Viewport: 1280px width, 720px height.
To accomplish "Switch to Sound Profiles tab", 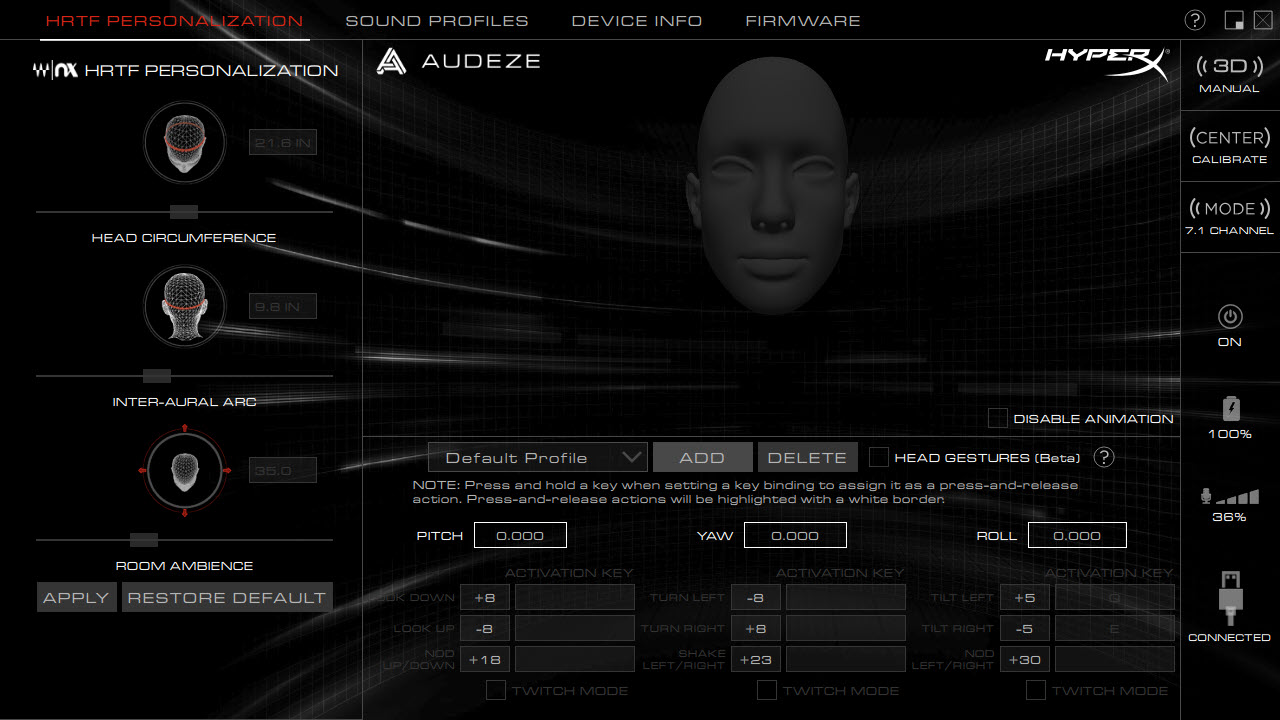I will pos(437,20).
